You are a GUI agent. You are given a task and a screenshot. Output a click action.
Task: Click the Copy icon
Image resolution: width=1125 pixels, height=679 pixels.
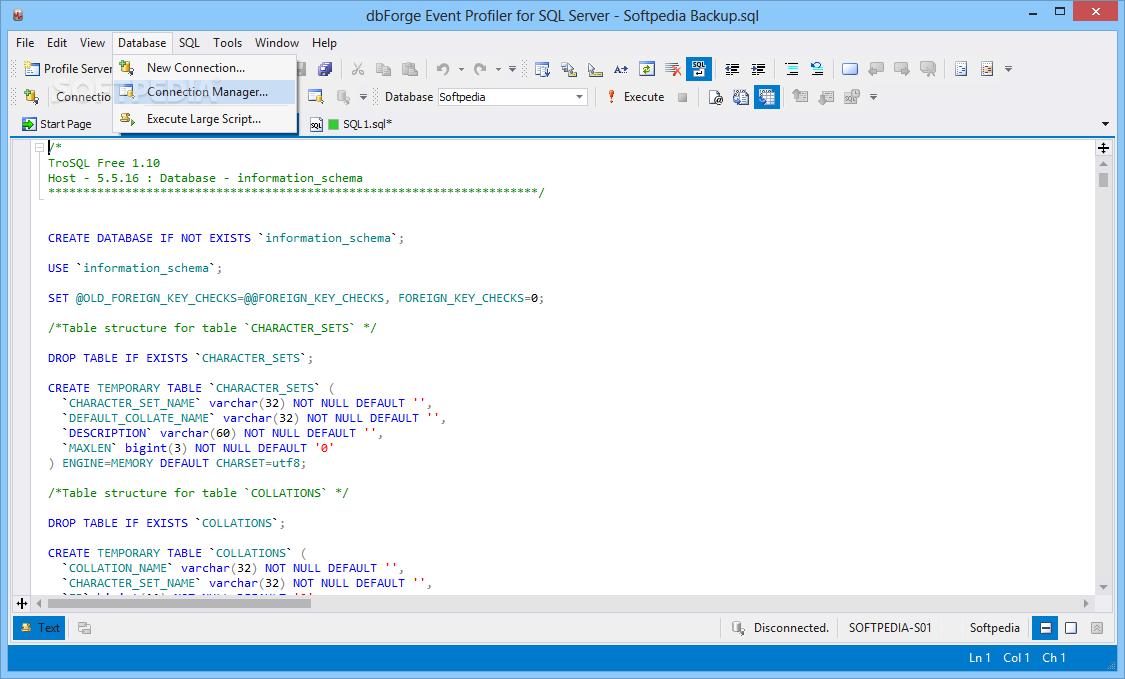[384, 69]
